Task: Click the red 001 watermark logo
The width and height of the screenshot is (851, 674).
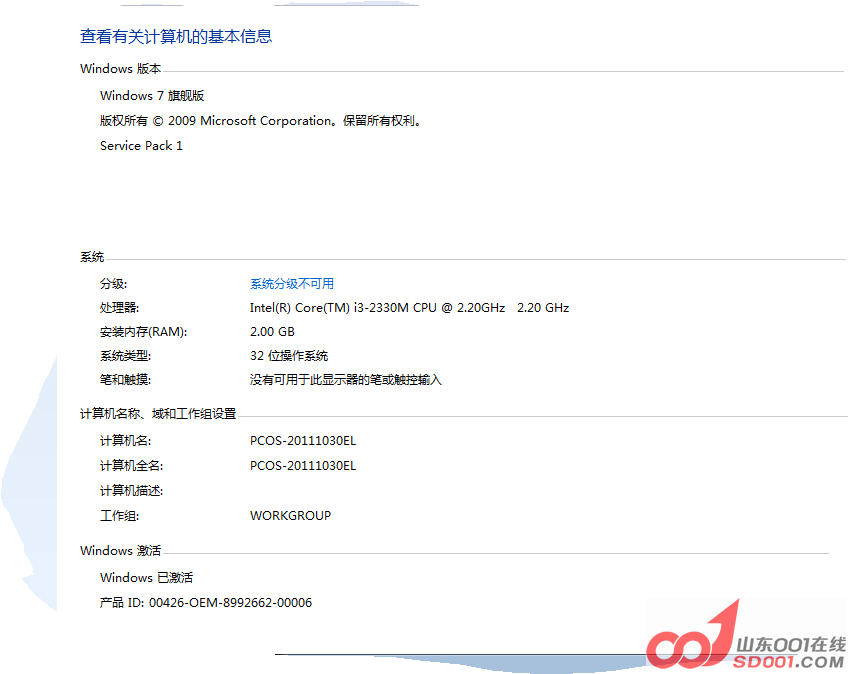Action: [x=691, y=640]
